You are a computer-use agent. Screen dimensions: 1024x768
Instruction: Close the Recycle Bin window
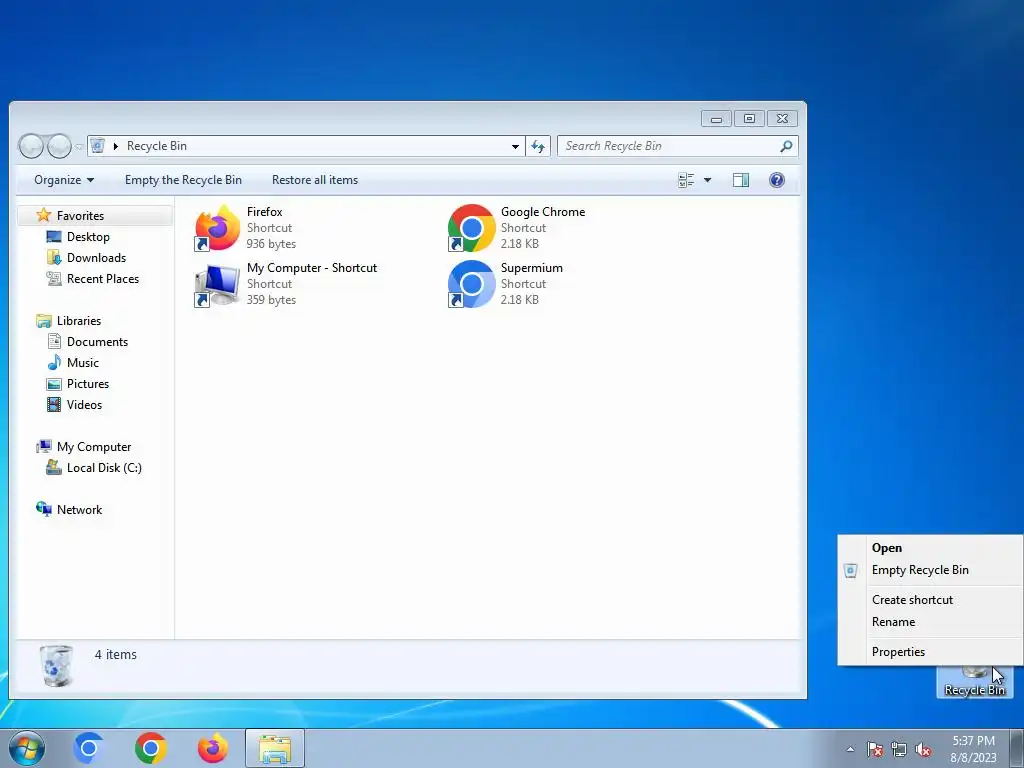click(x=782, y=119)
